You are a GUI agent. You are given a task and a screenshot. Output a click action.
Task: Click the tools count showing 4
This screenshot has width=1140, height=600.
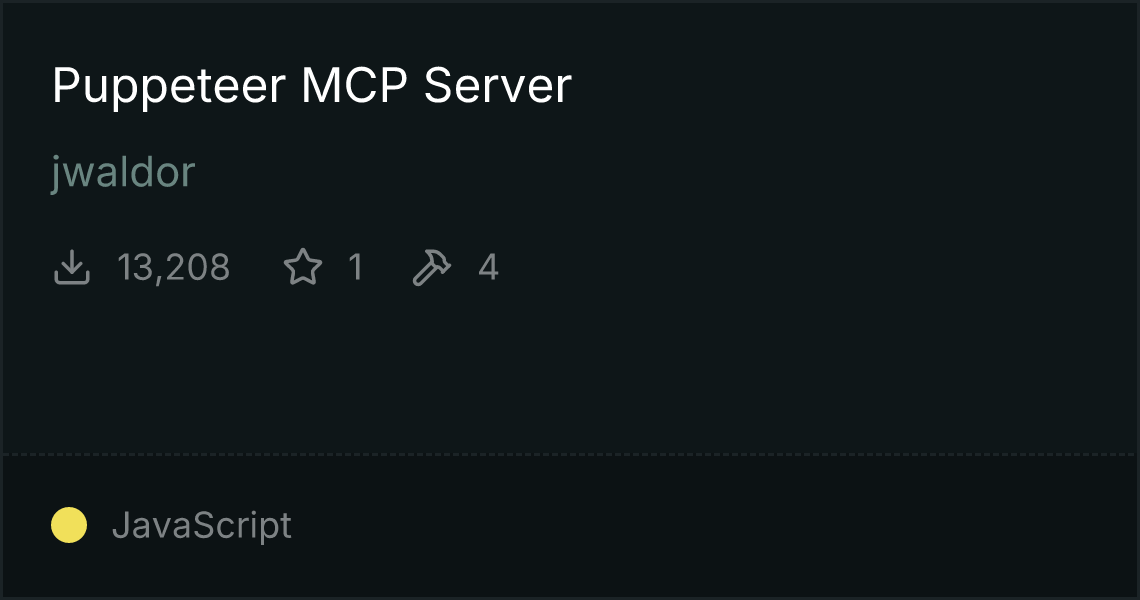point(488,267)
